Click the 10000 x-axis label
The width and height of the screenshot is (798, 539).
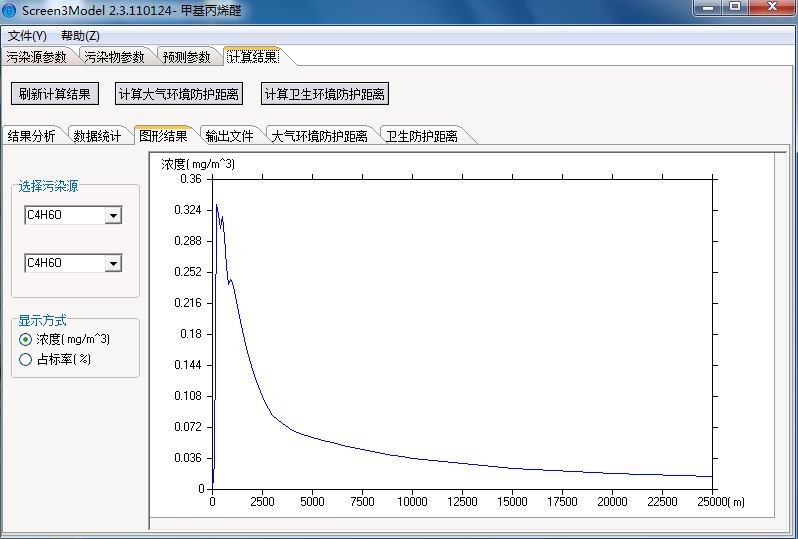click(412, 502)
